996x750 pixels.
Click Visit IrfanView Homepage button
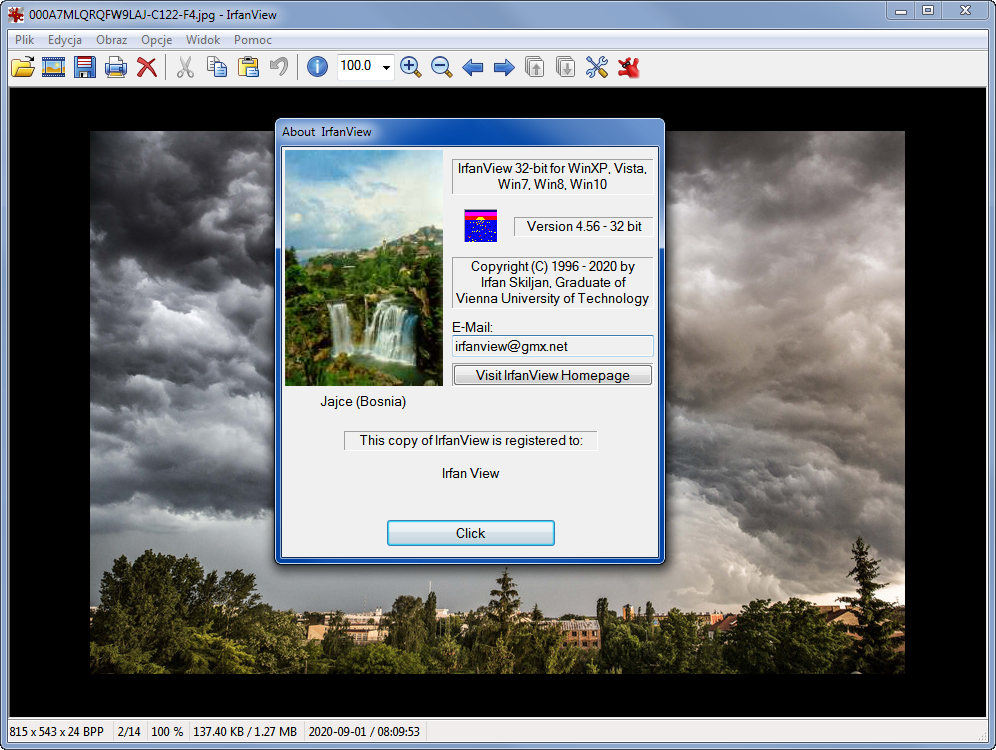pos(553,375)
